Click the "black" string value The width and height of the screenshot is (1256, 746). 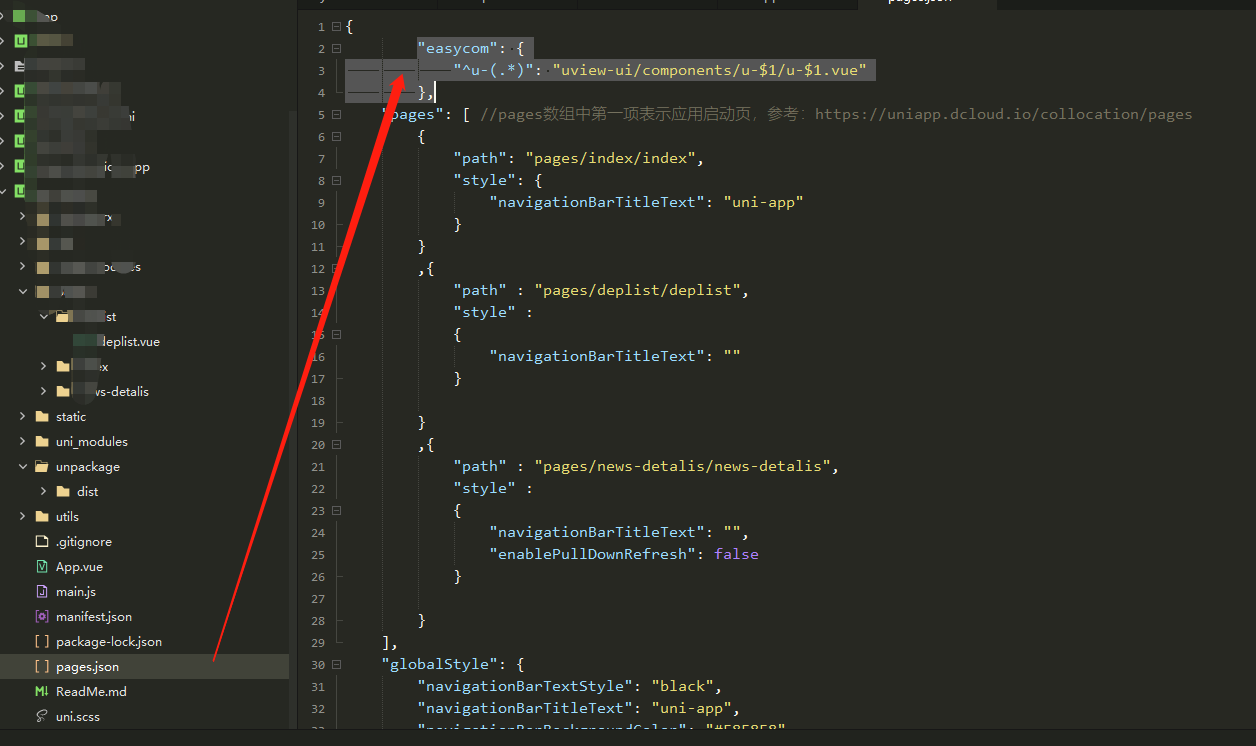[683, 687]
